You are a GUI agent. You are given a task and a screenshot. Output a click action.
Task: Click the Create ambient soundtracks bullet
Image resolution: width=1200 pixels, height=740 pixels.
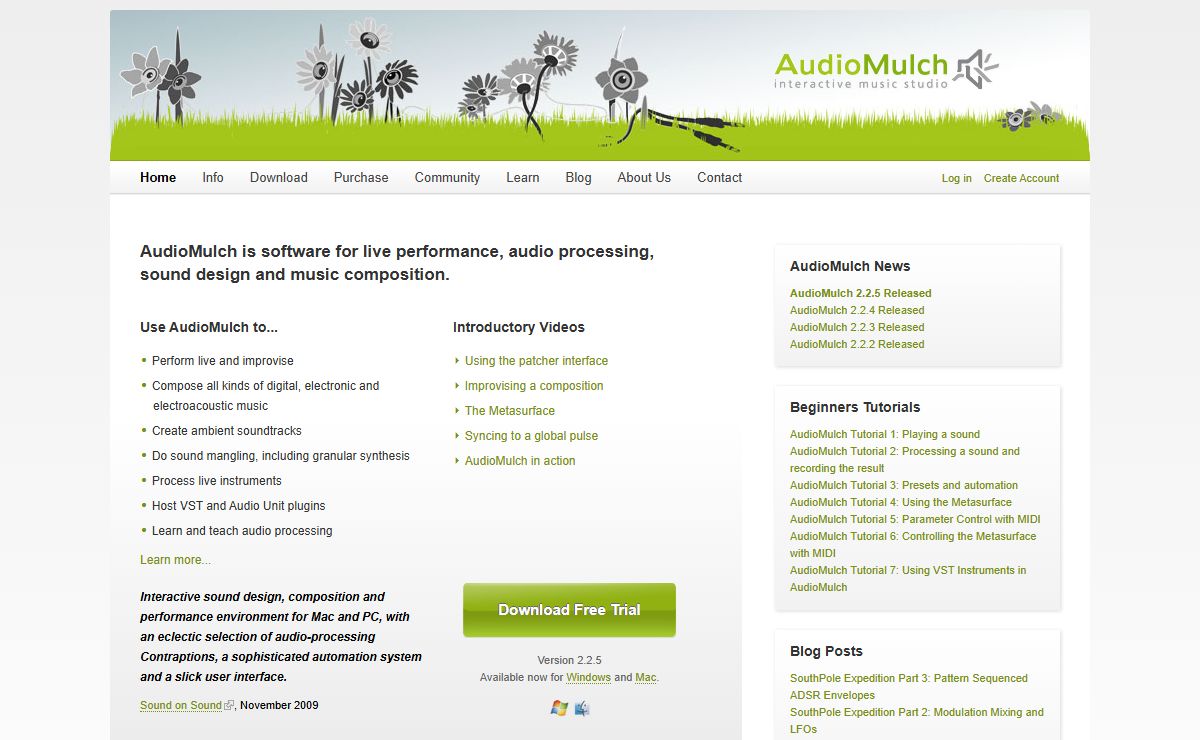227,431
